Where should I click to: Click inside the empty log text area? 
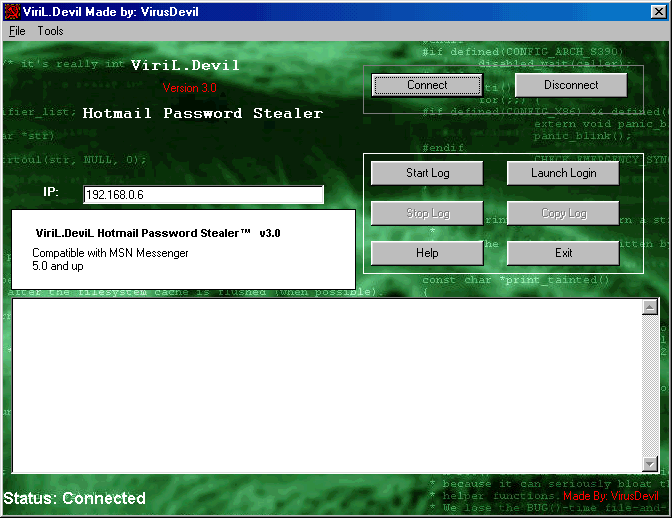tap(325, 385)
